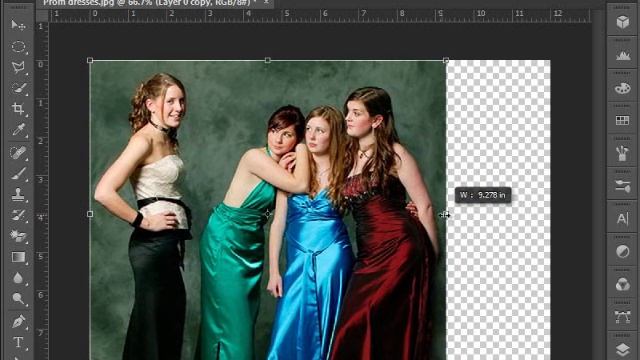Select the Quick Selection tool
This screenshot has width=640, height=360.
(x=18, y=88)
